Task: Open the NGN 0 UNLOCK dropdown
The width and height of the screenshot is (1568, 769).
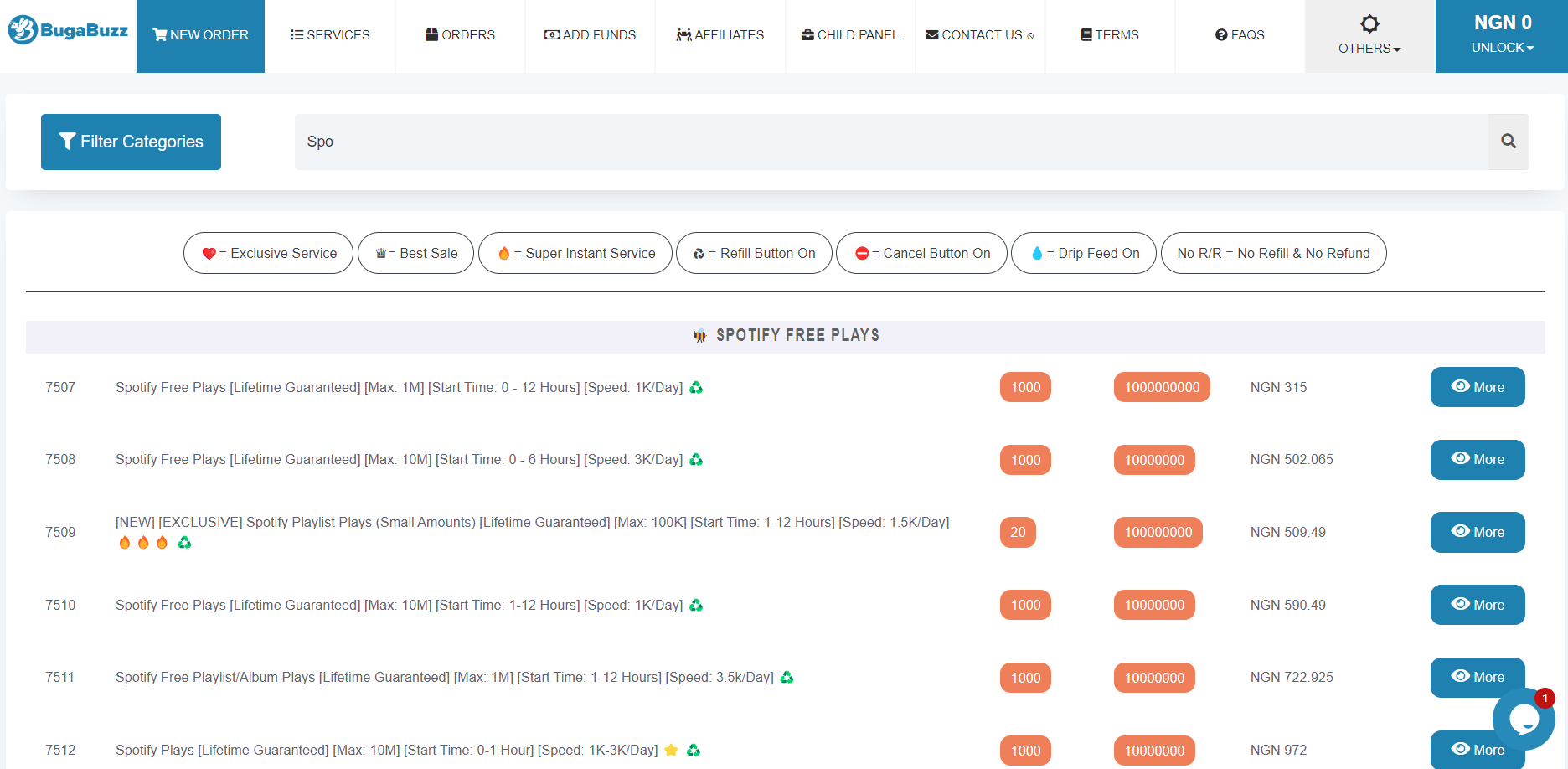Action: click(1502, 36)
